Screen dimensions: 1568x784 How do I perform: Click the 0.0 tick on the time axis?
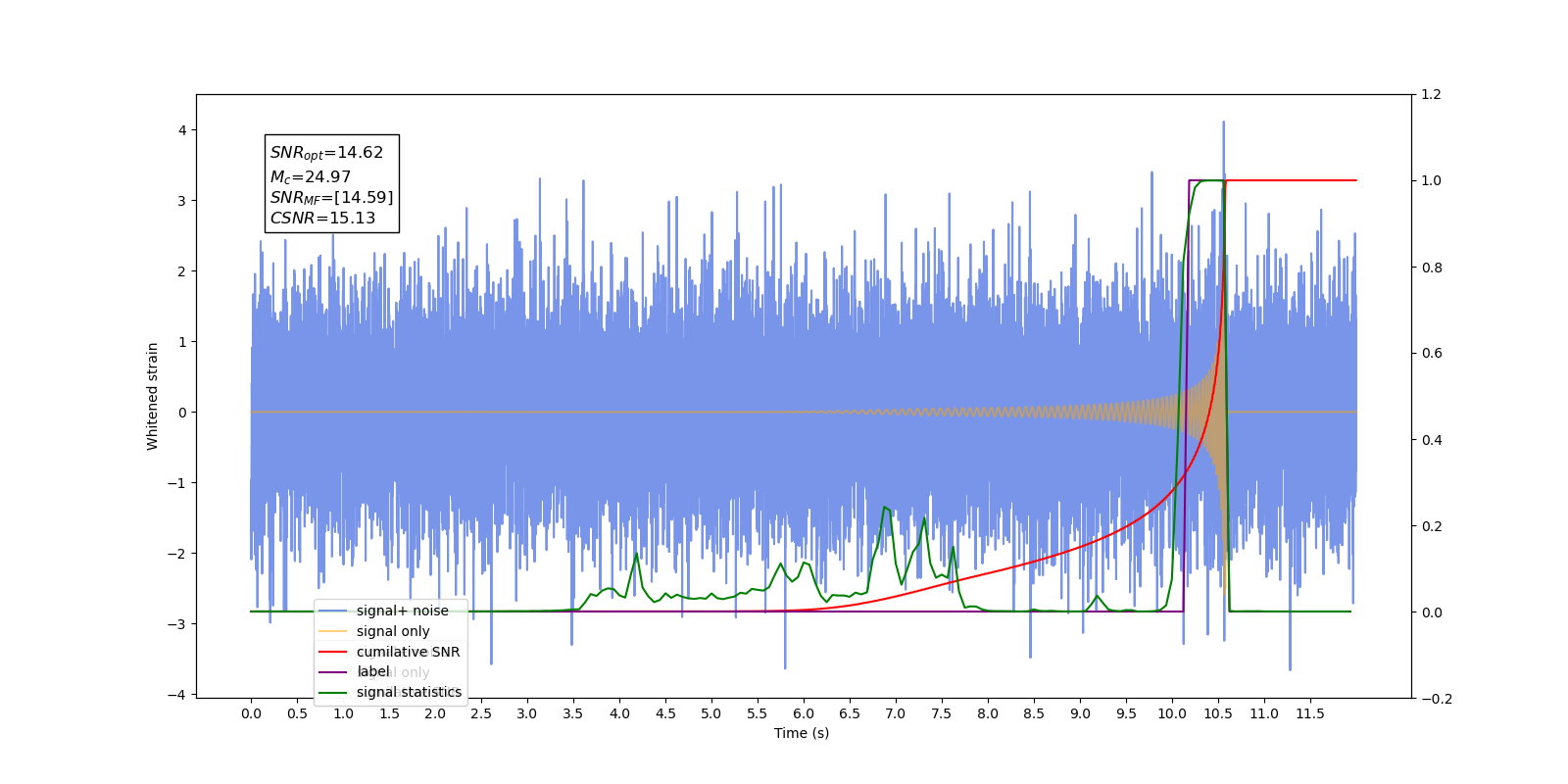tap(251, 713)
